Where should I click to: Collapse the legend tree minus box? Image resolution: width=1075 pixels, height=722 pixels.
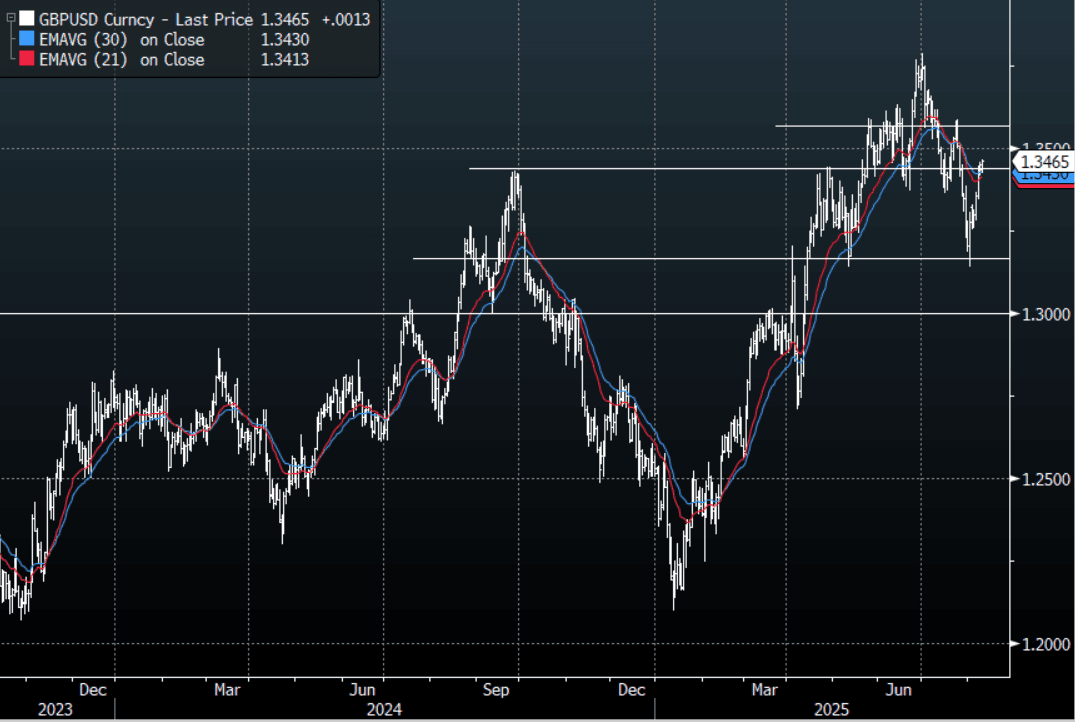11,18
